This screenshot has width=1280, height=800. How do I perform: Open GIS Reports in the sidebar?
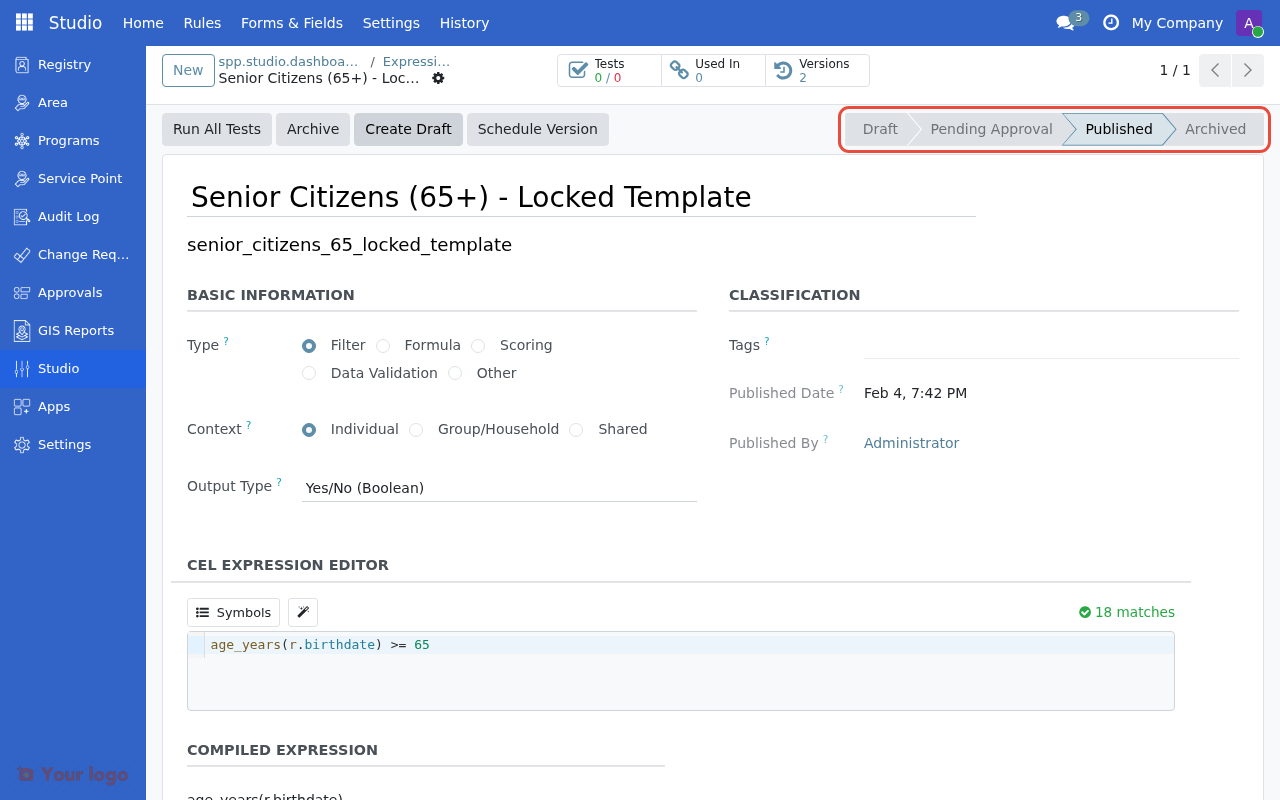pos(75,331)
